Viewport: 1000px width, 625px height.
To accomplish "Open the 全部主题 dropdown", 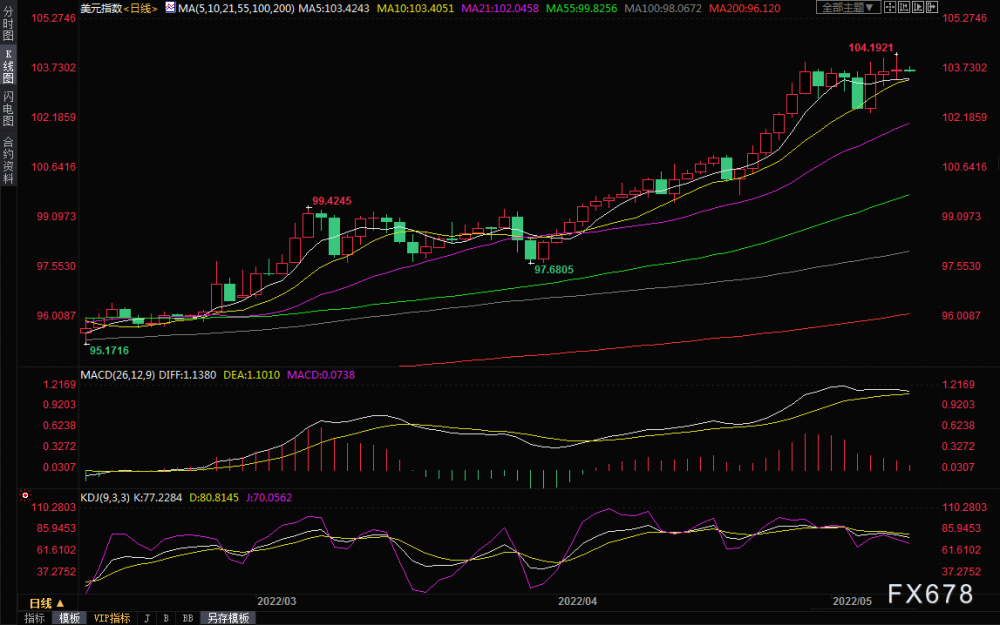I will (848, 7).
